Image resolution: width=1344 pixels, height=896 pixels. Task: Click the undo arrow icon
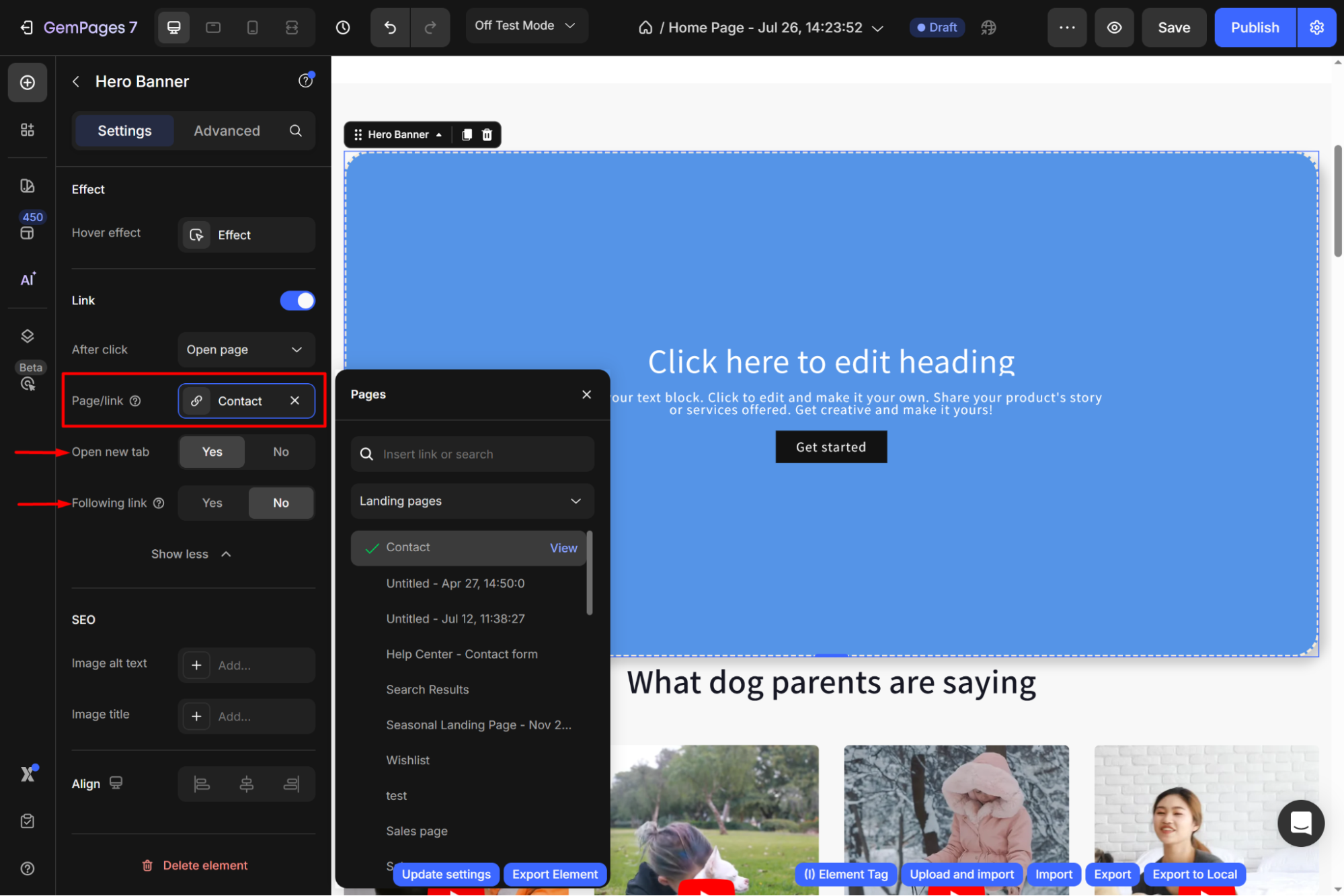coord(390,28)
